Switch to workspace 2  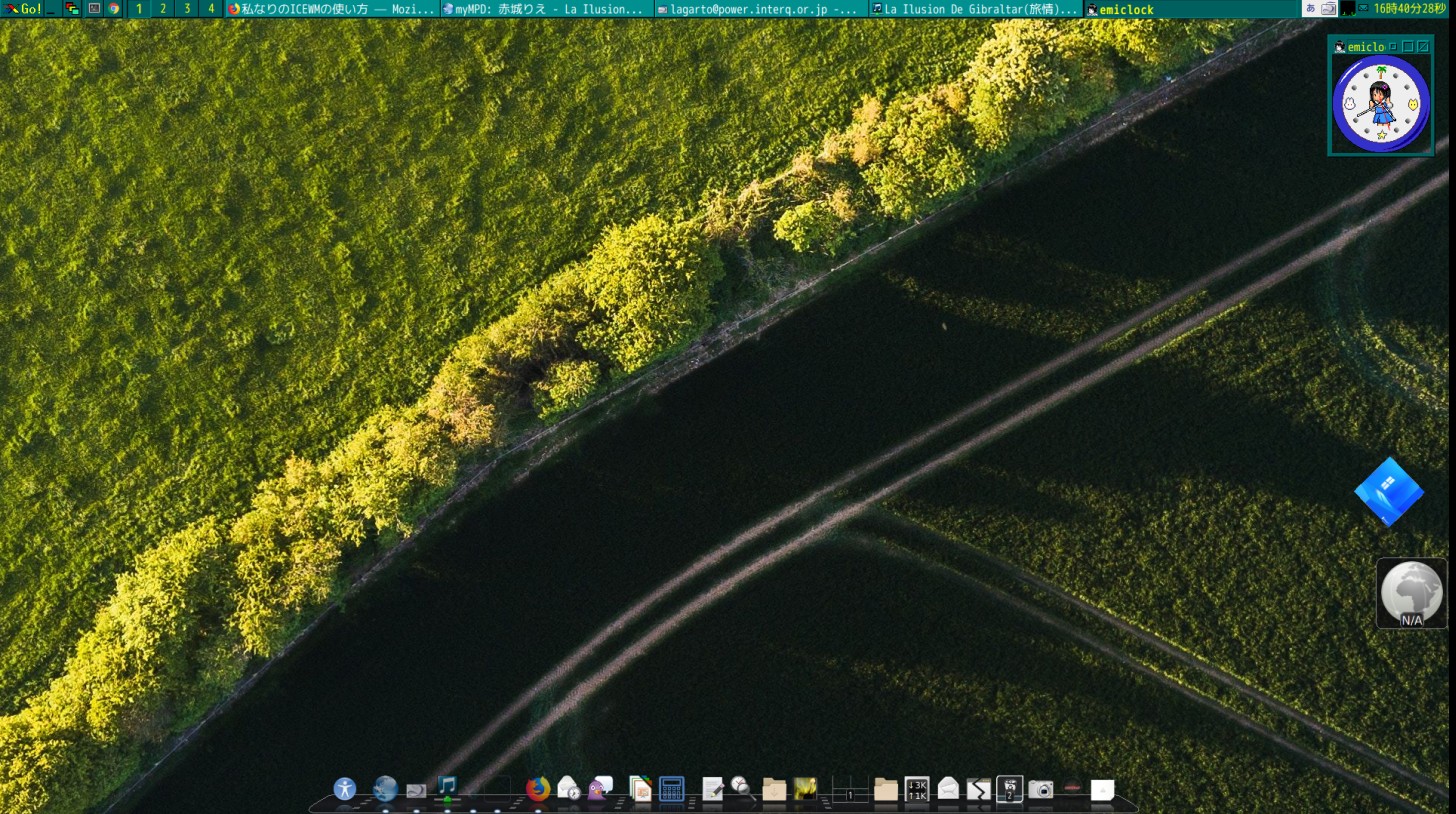pyautogui.click(x=163, y=9)
